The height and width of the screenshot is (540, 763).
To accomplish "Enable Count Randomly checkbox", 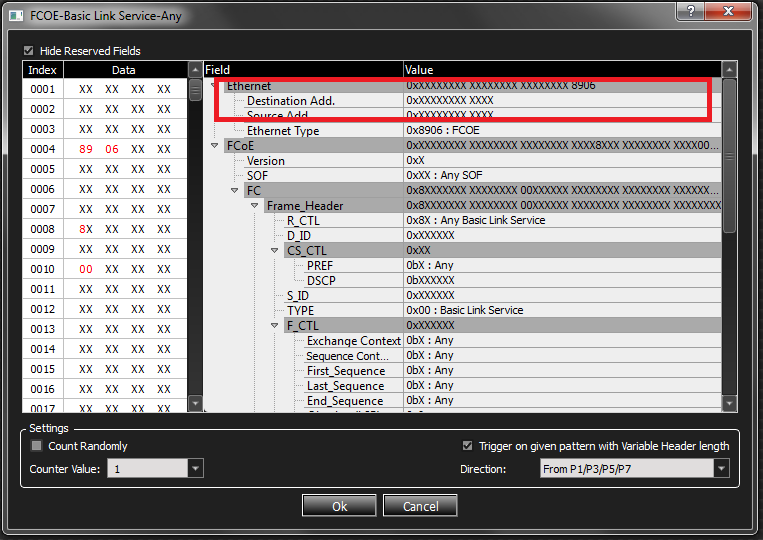I will coord(36,446).
